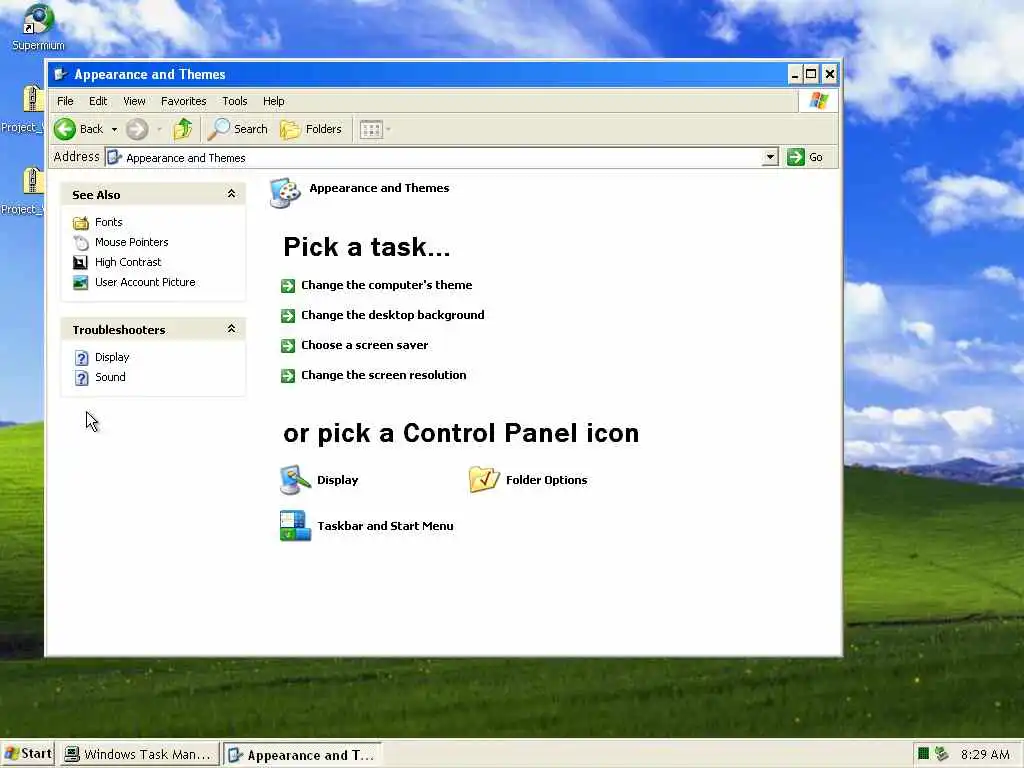Click the Display troubleshooter help icon

pos(82,358)
